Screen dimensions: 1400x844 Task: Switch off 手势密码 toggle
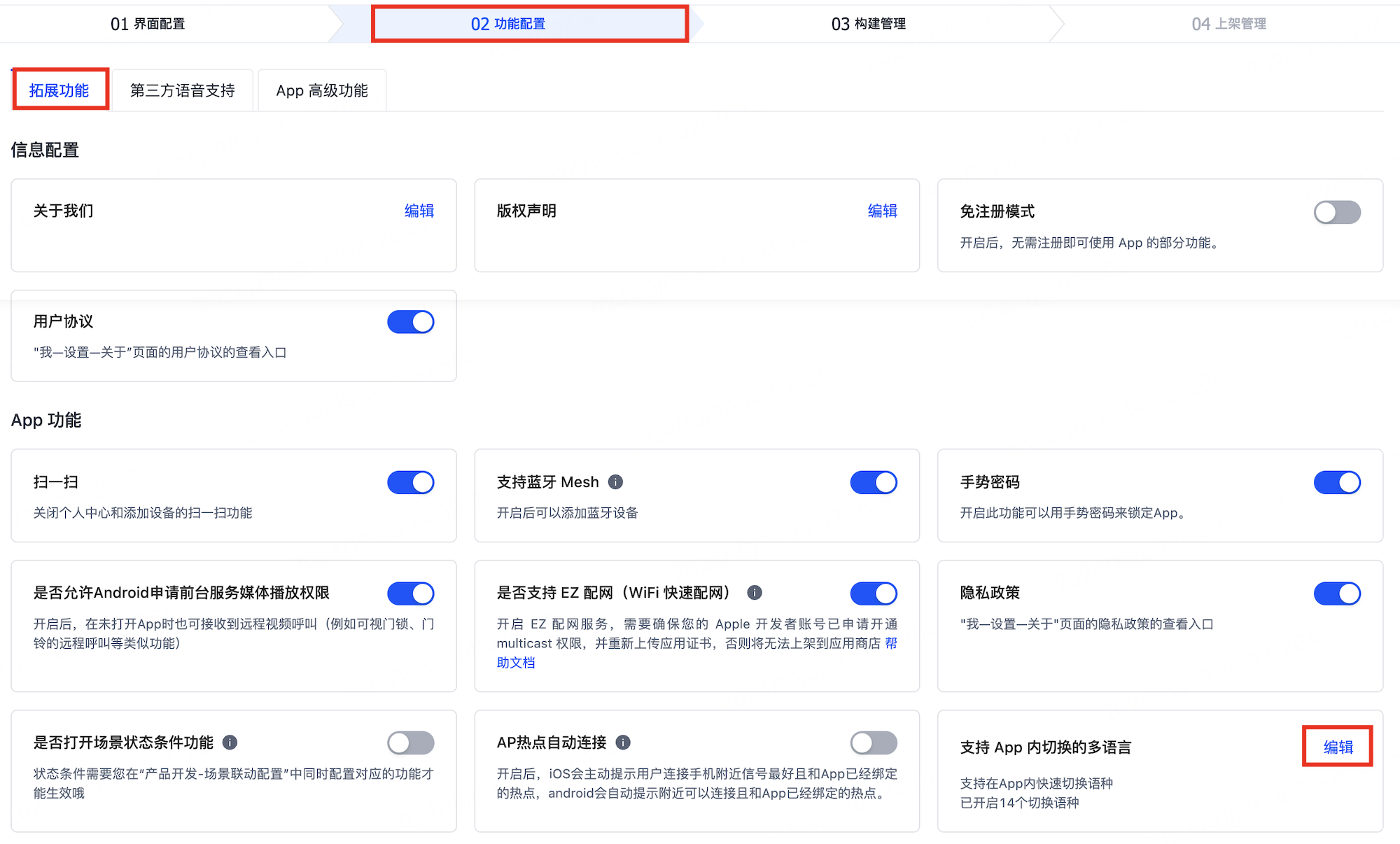point(1337,482)
